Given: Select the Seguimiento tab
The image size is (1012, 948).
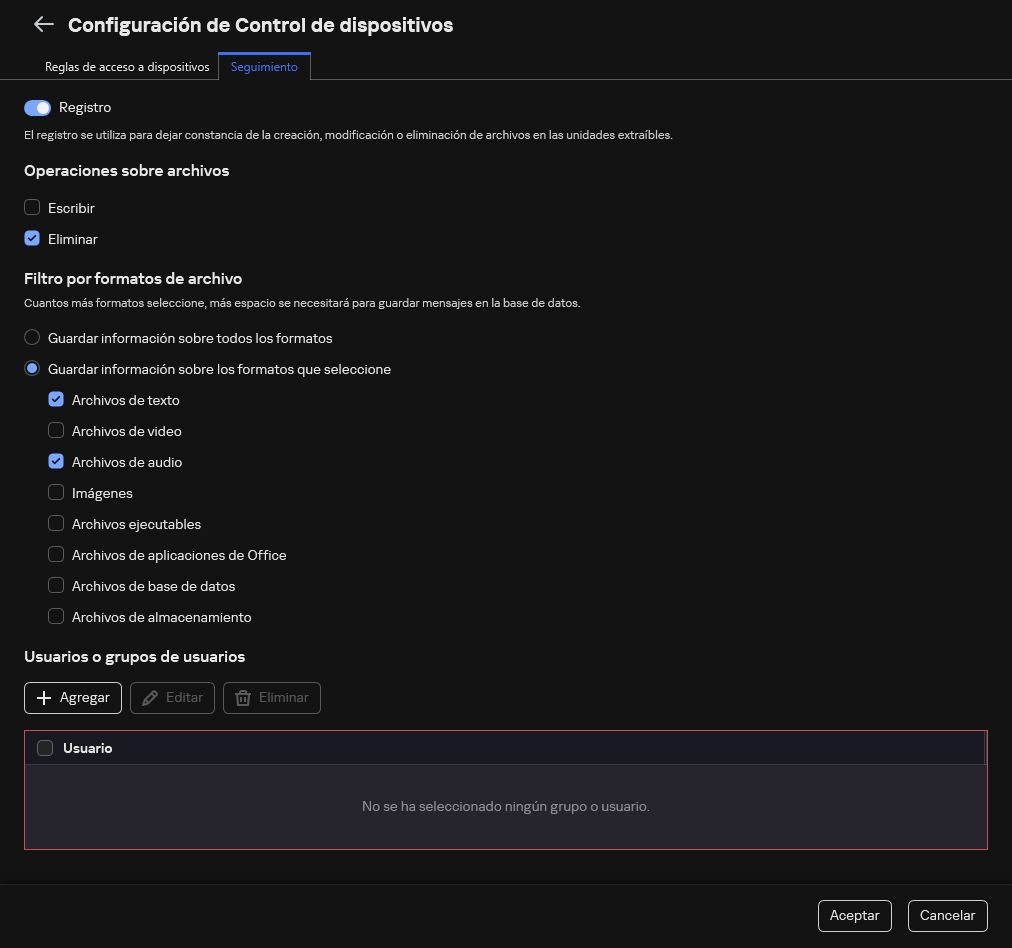Looking at the screenshot, I should [263, 66].
